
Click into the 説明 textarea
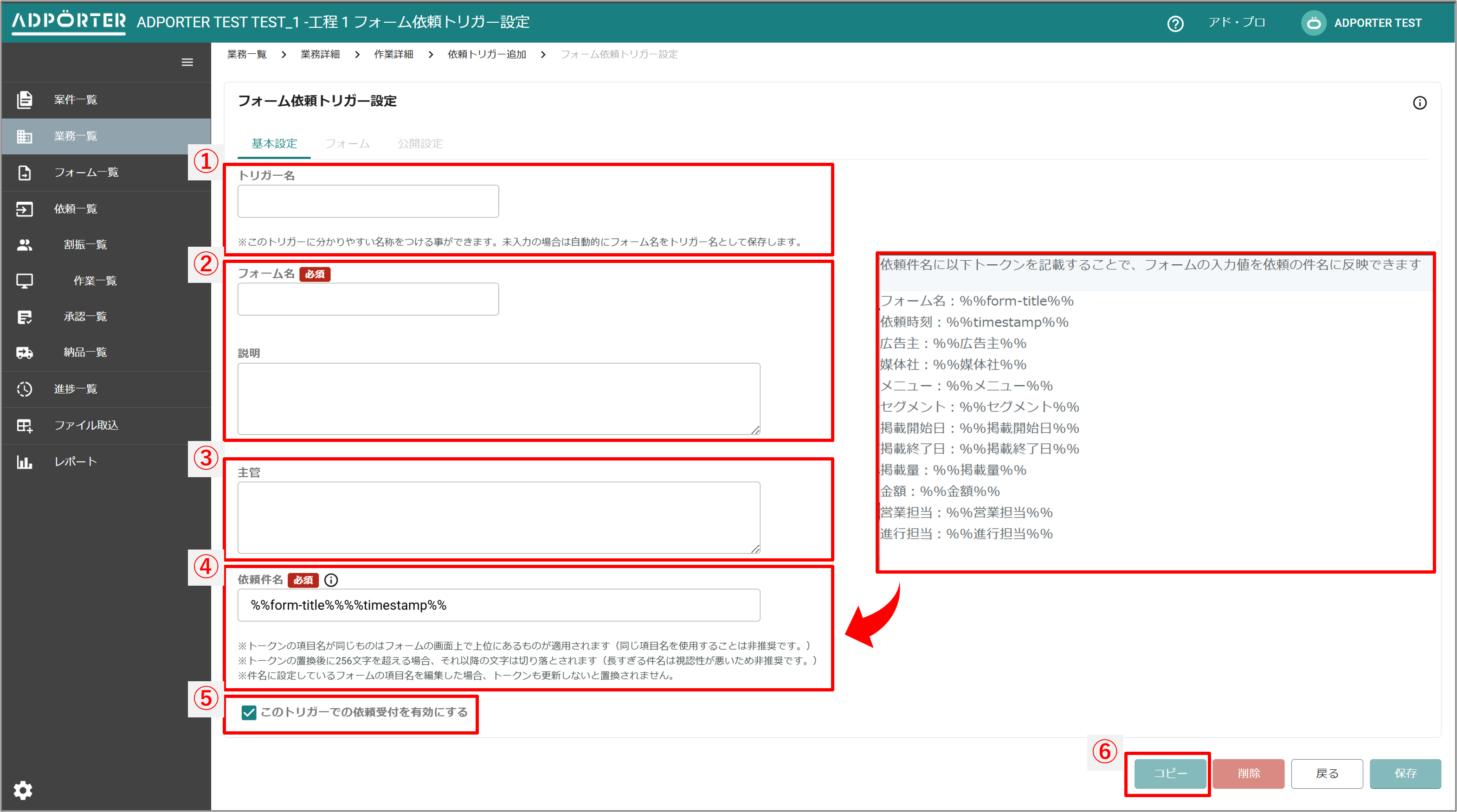click(x=499, y=399)
